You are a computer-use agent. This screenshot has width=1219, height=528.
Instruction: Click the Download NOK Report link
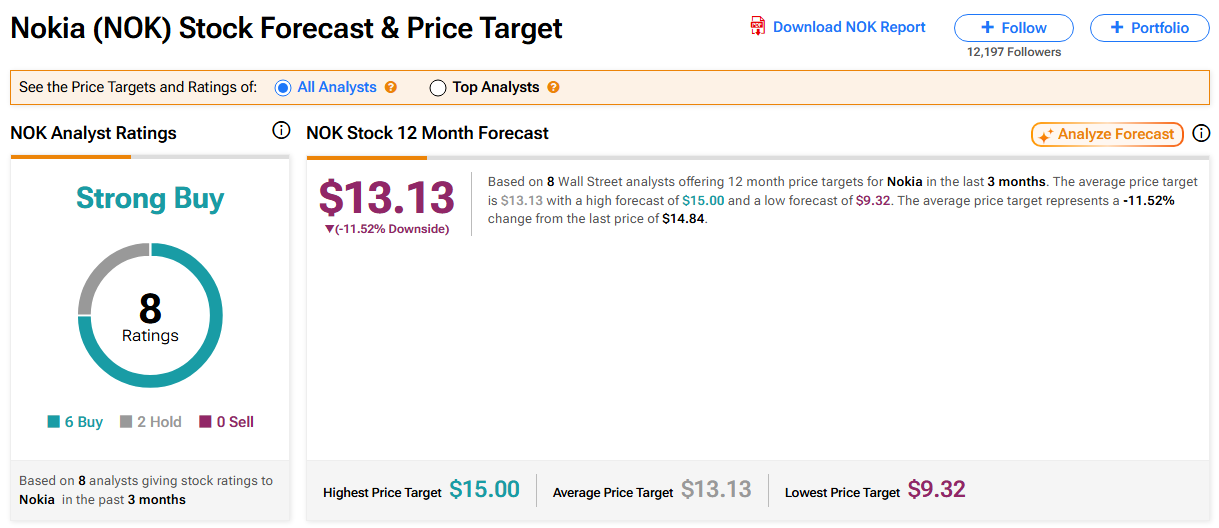pyautogui.click(x=849, y=27)
